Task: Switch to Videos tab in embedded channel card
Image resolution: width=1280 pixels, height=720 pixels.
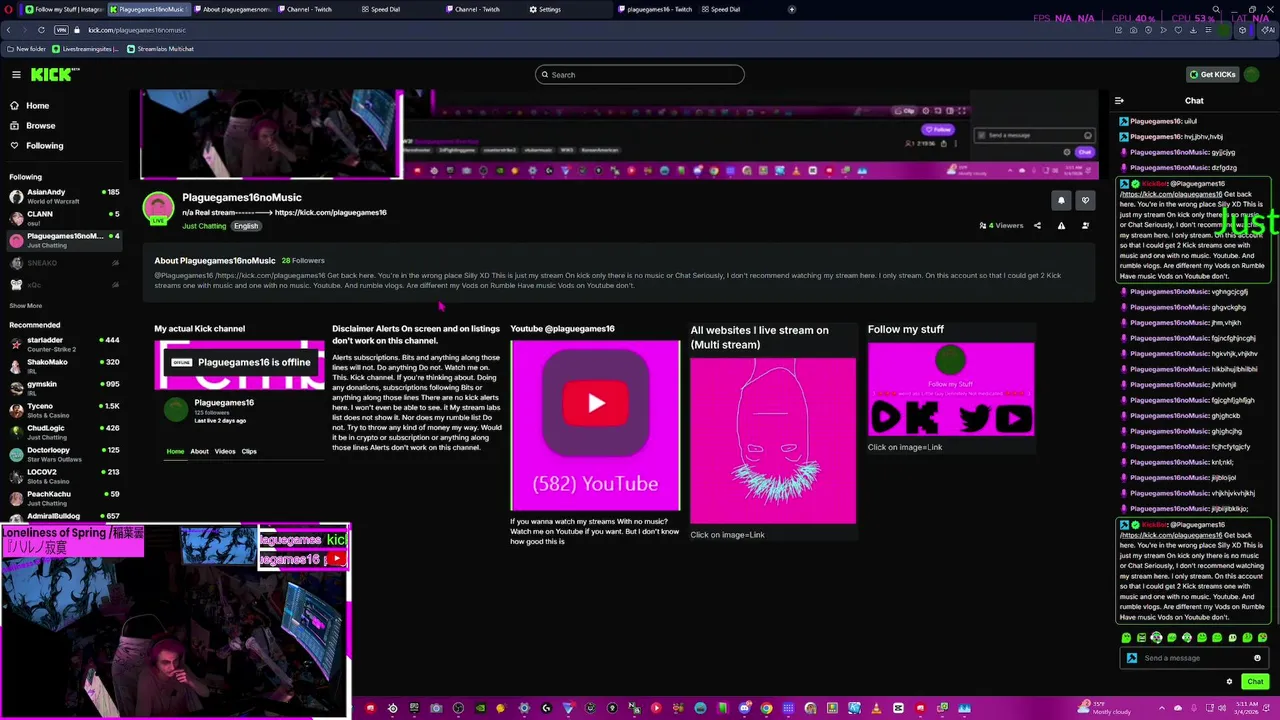Action: [225, 452]
